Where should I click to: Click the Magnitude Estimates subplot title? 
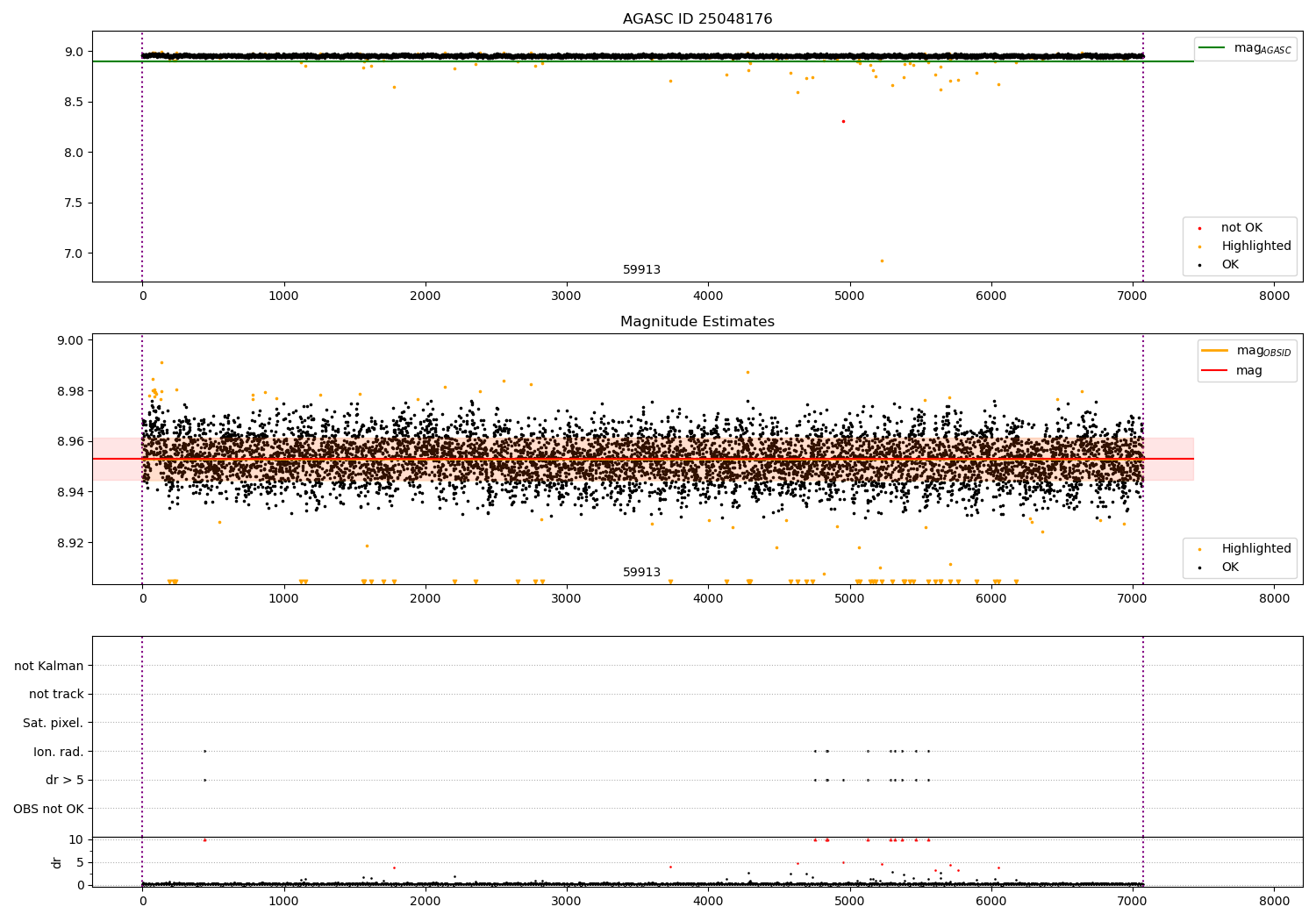(x=697, y=322)
